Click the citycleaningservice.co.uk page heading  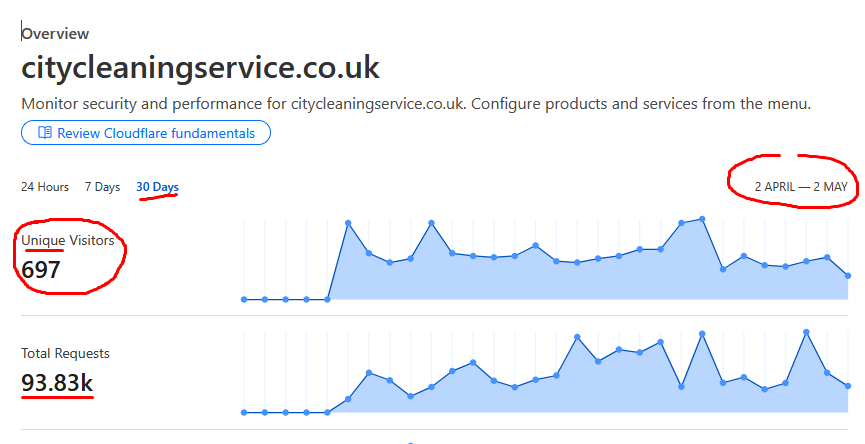[x=200, y=68]
